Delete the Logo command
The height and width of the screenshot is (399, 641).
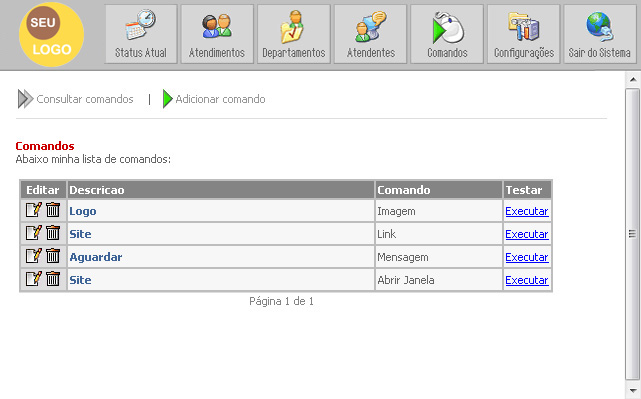53,210
